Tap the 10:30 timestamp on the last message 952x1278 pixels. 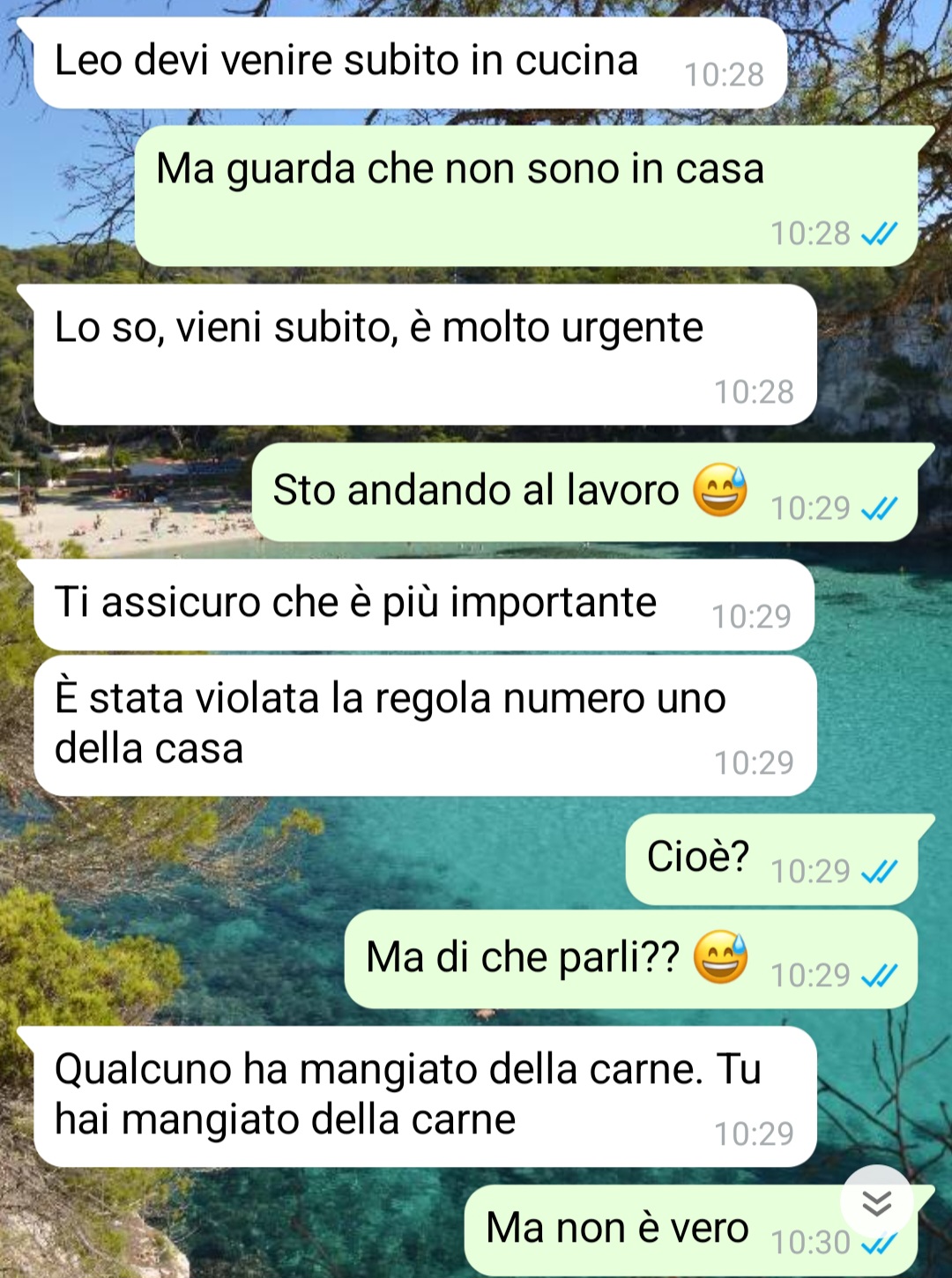(810, 1243)
